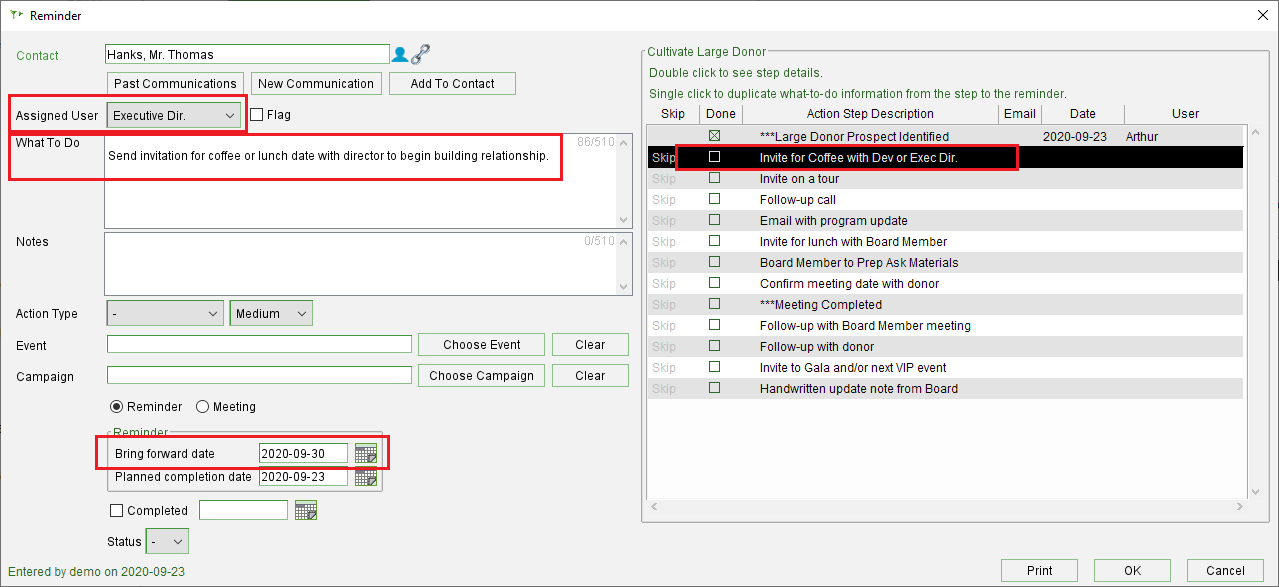Tick Done for Handwritten update note from Board
1279x587 pixels.
coord(714,388)
